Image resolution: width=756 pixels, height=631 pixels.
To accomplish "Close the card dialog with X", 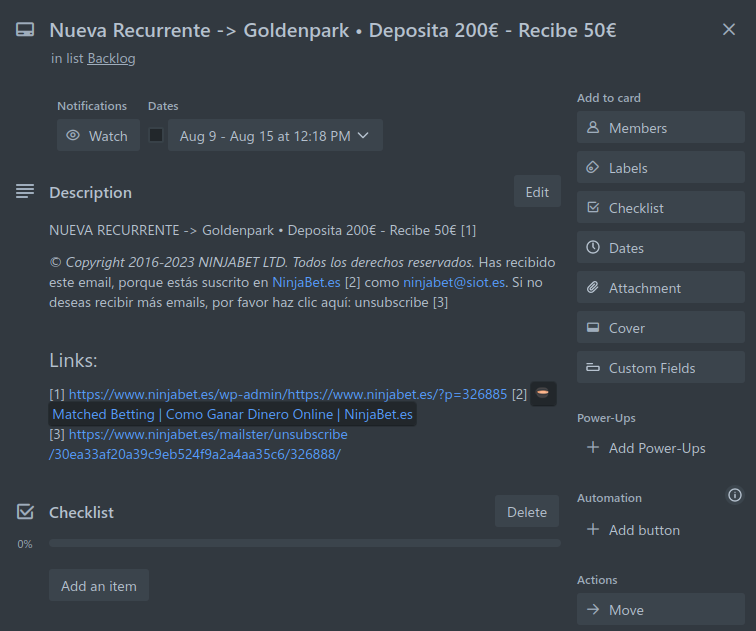I will pyautogui.click(x=729, y=29).
